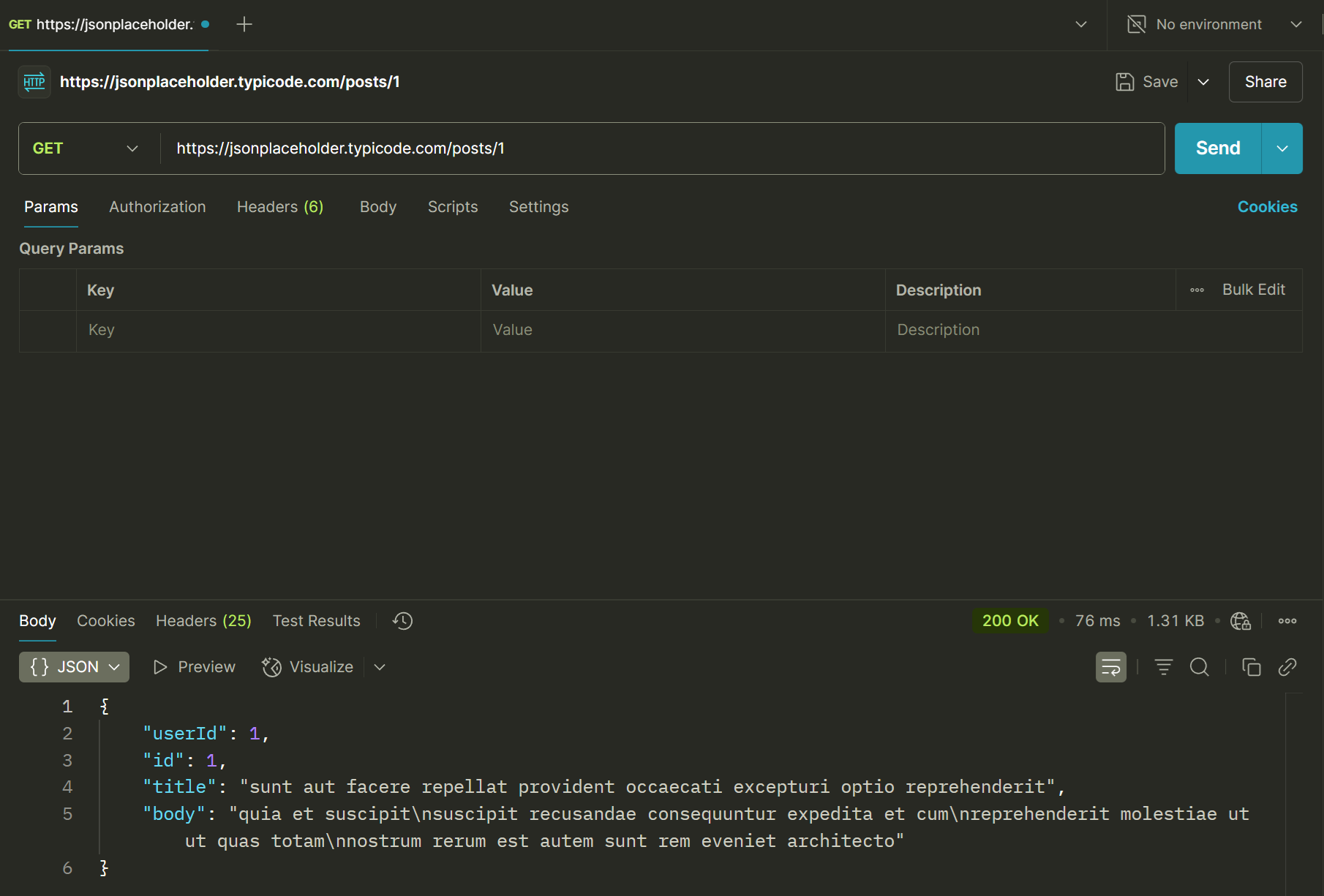
Task: Click the network globe lock icon
Action: (1241, 621)
